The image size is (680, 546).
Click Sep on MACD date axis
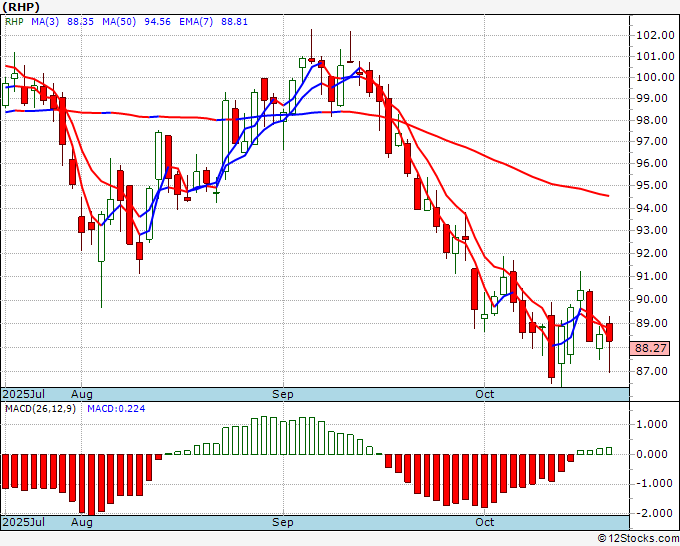[283, 523]
